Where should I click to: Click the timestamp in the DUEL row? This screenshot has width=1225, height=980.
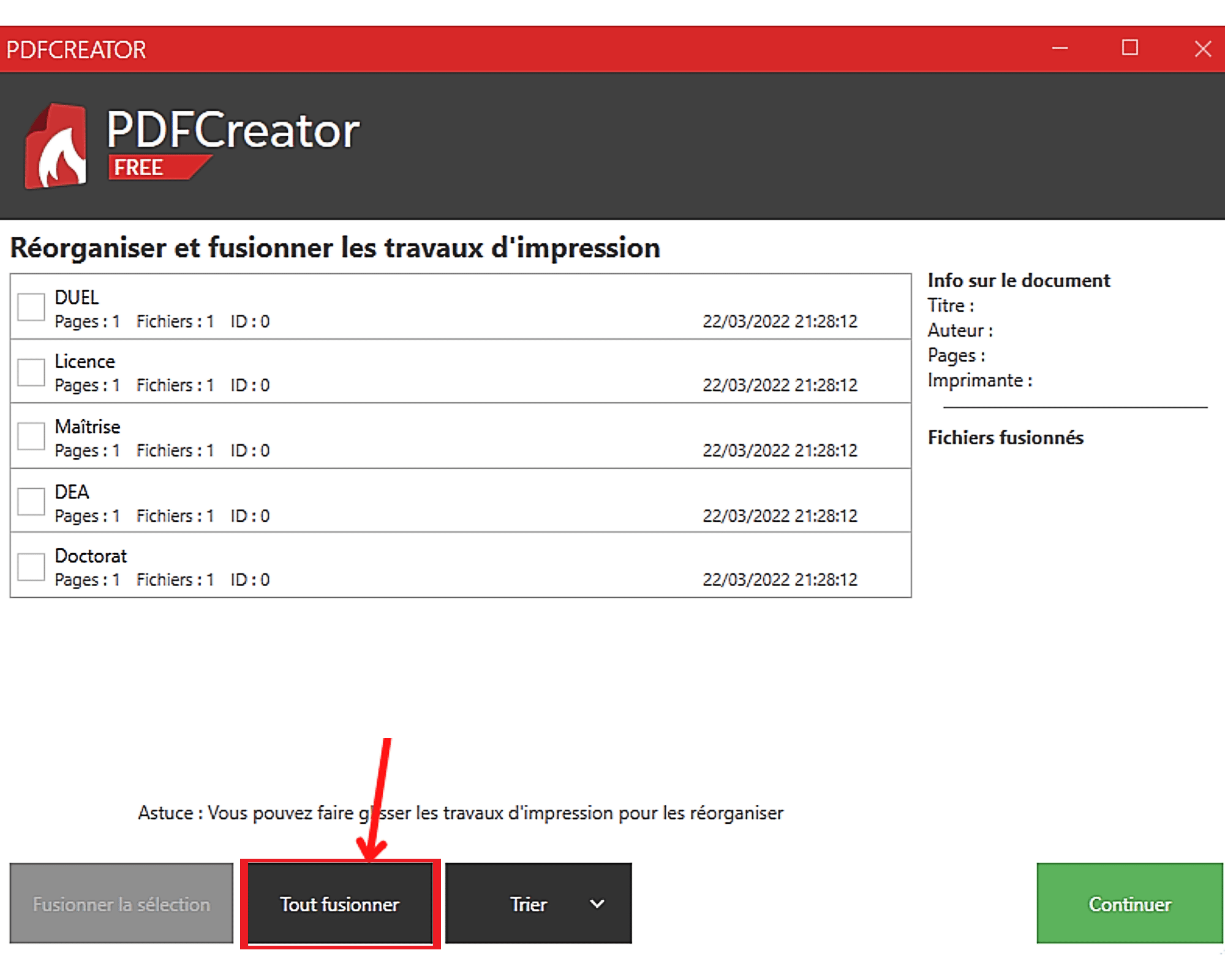780,321
